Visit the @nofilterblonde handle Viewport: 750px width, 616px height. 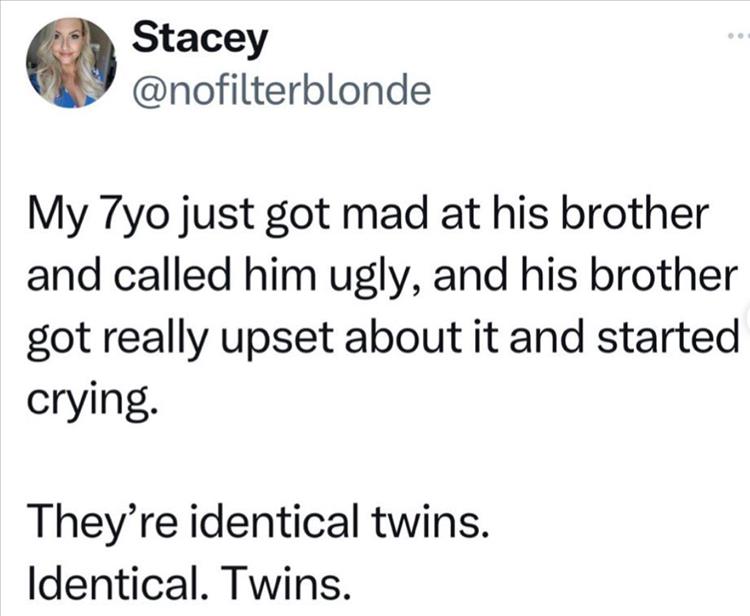point(282,91)
